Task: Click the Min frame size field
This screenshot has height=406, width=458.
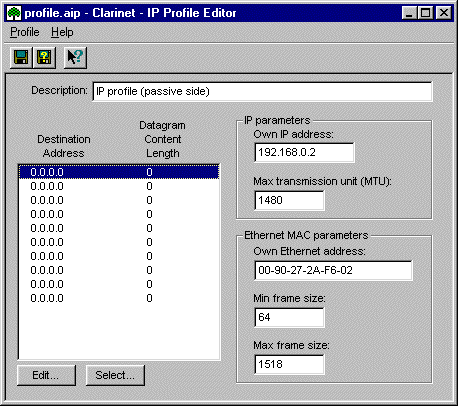Action: (289, 317)
